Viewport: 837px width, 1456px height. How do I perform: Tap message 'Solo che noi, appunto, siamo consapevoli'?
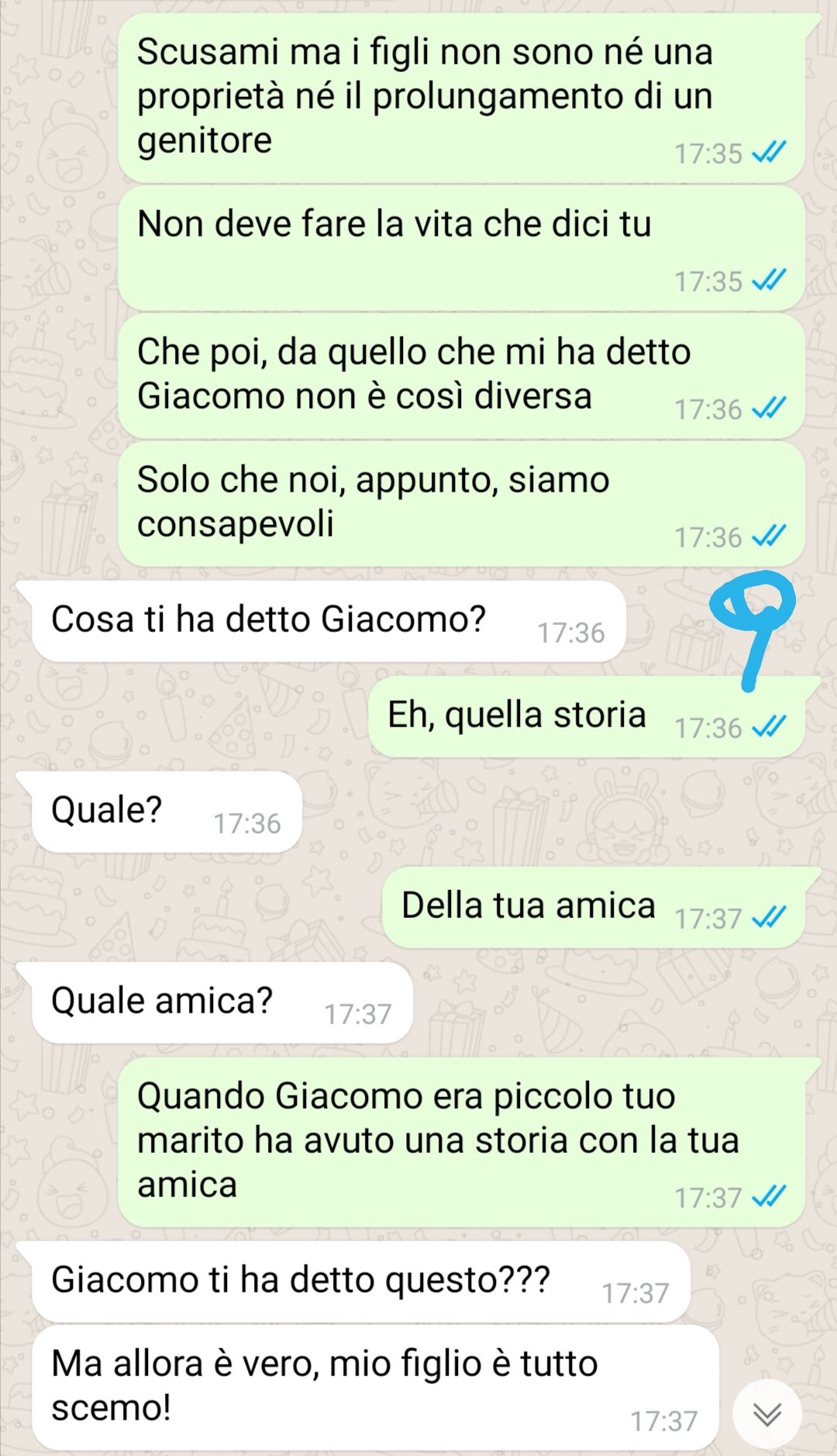[461, 504]
